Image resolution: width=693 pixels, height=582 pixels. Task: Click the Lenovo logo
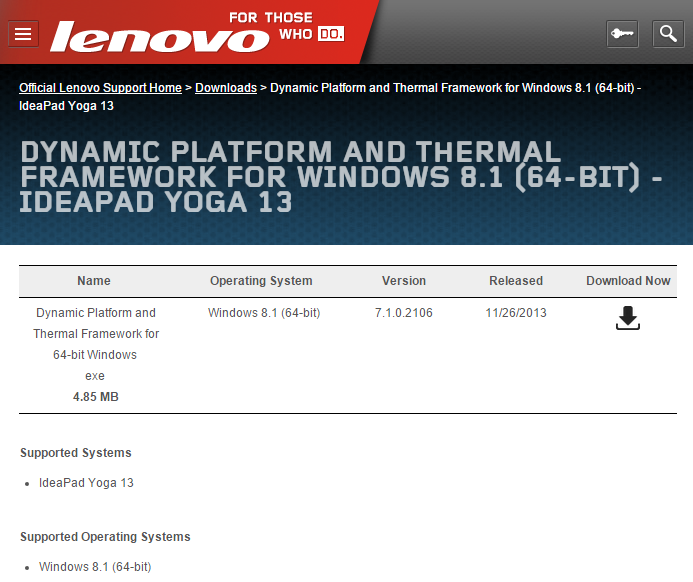click(x=160, y=37)
